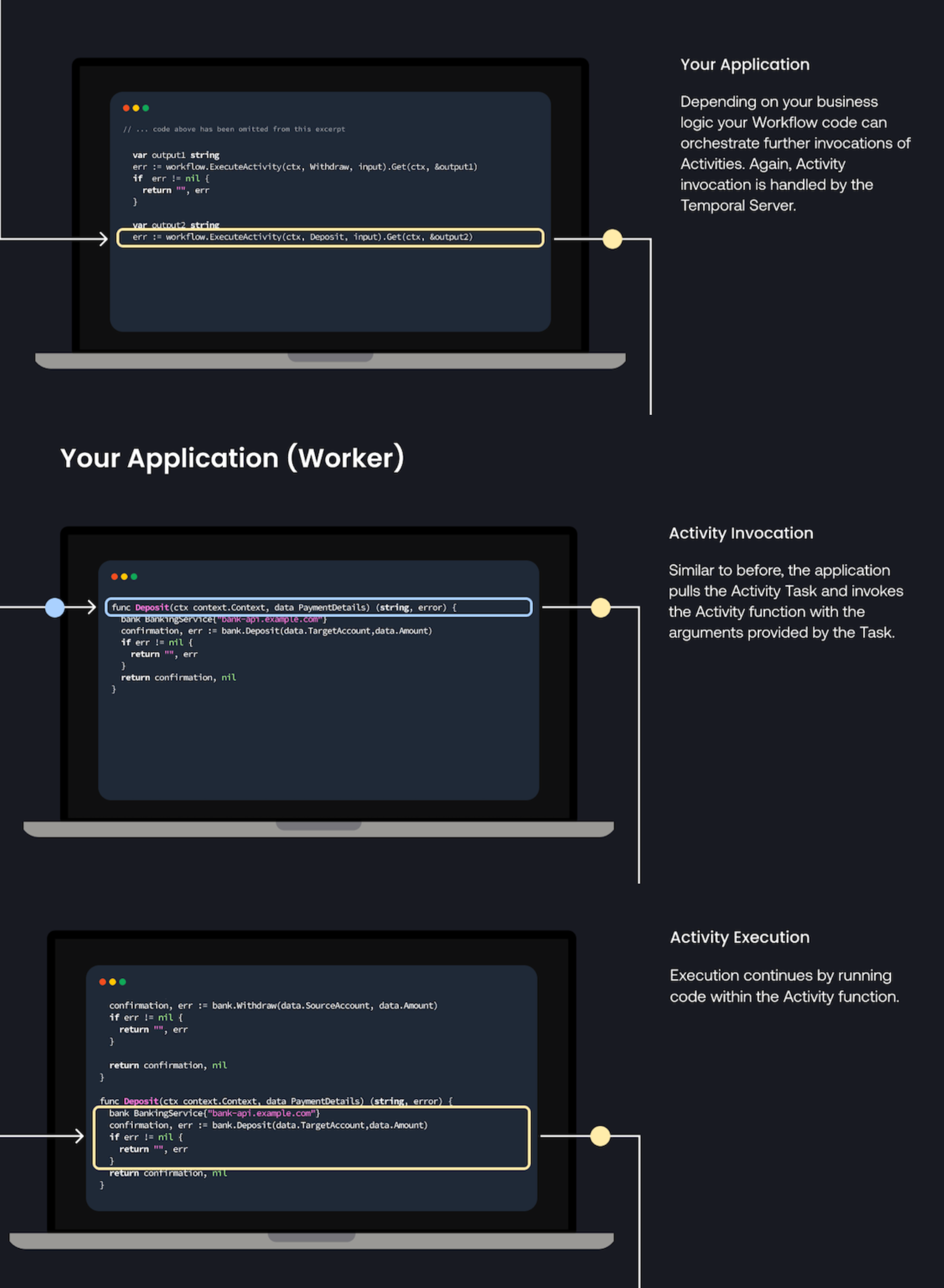Click the yellow window dot in the Activity Execution code window

(113, 982)
